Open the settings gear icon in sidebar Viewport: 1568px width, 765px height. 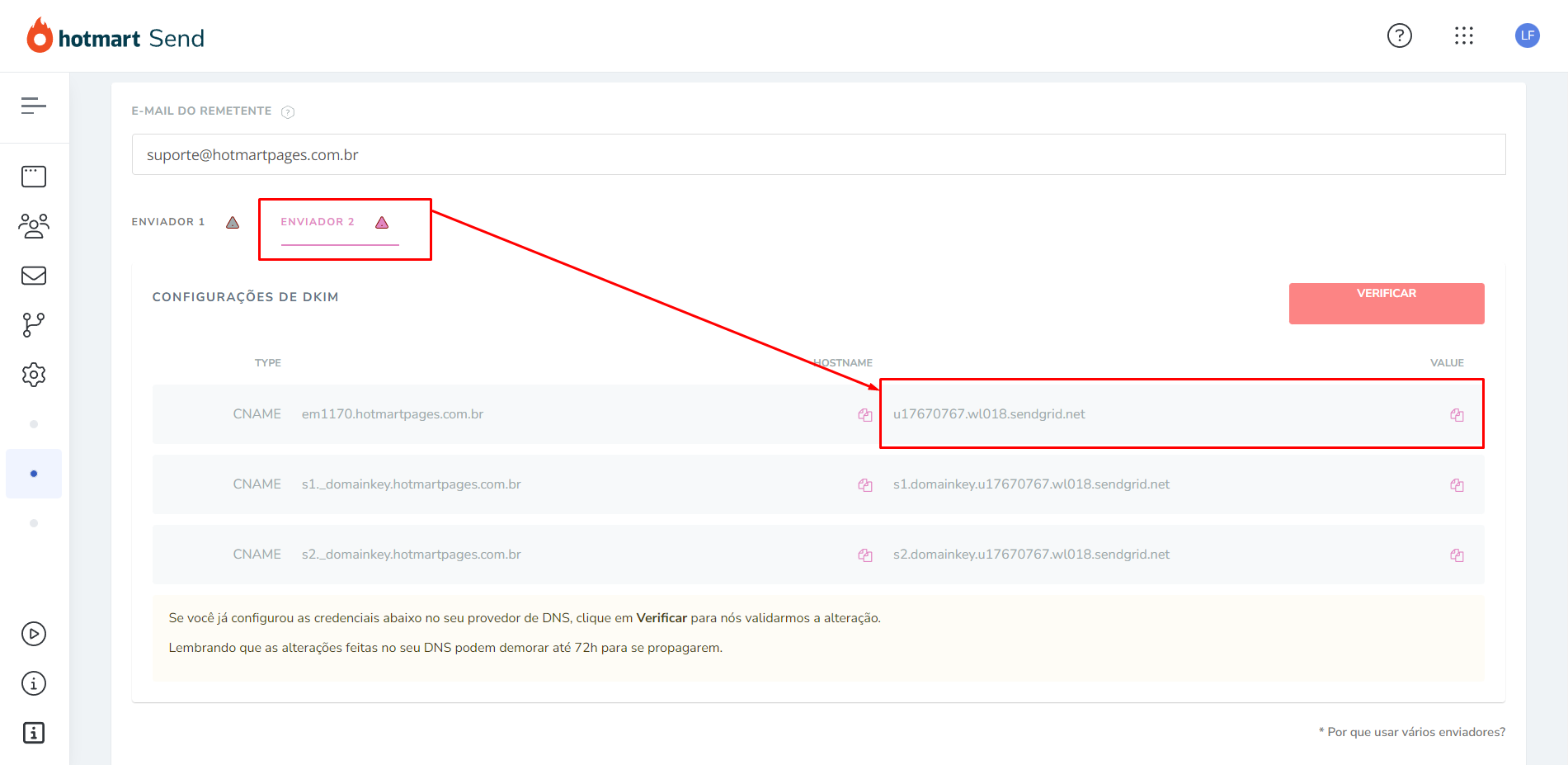tap(34, 375)
